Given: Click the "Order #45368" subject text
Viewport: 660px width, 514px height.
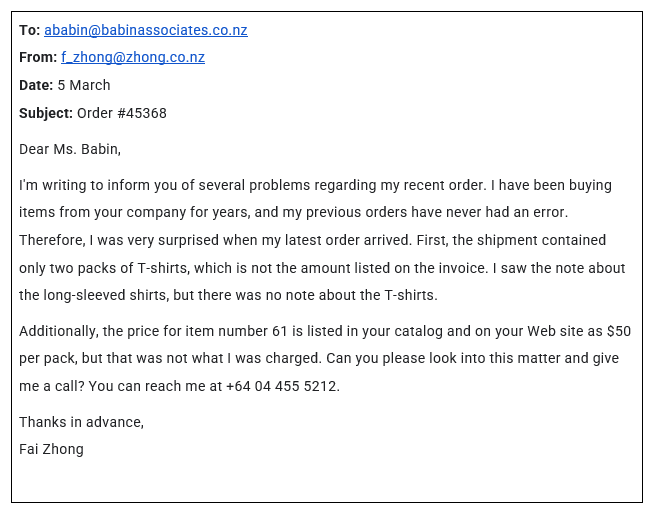Looking at the screenshot, I should coord(122,113).
